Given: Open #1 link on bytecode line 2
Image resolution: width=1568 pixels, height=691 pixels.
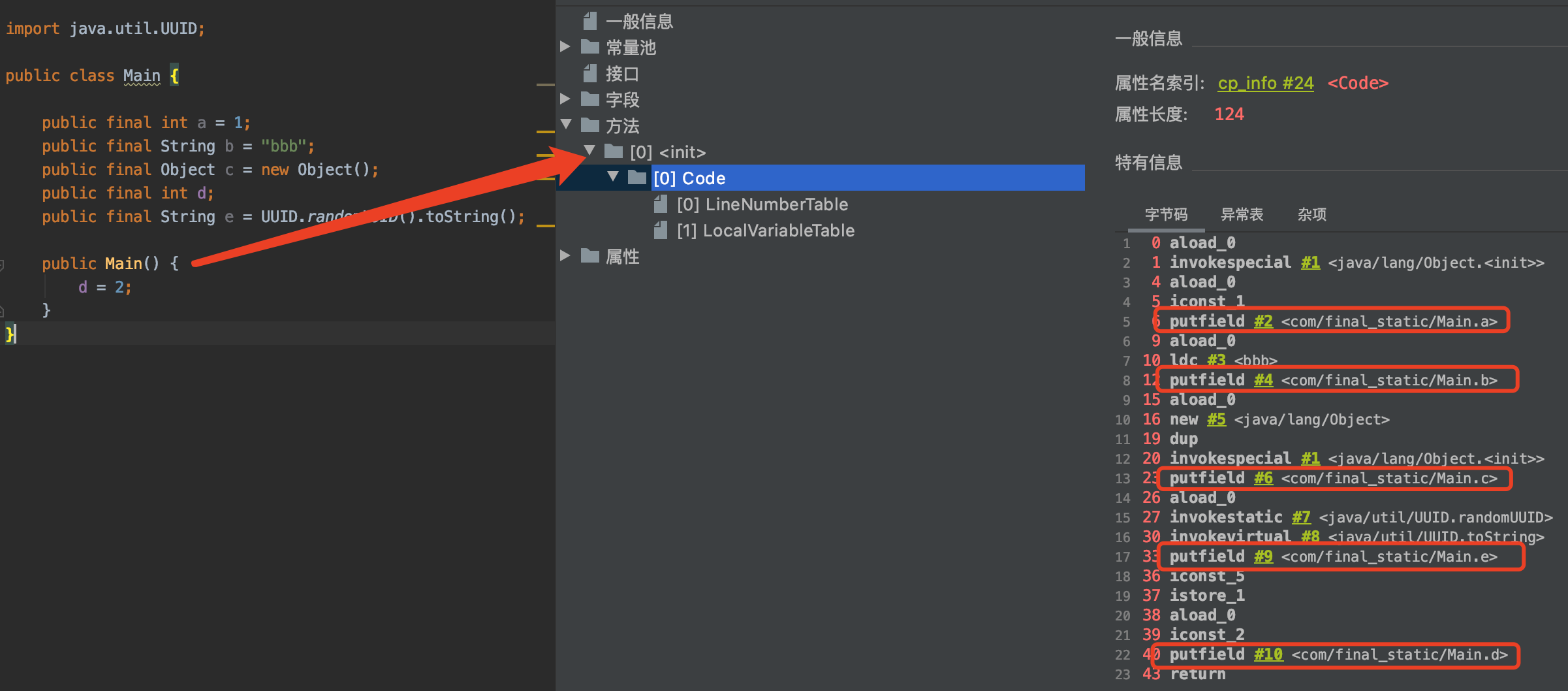Looking at the screenshot, I should click(1310, 263).
